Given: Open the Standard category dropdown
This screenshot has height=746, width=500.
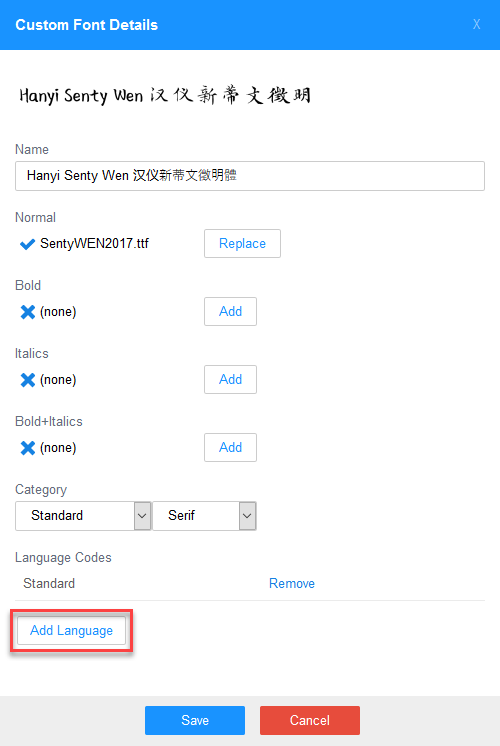Looking at the screenshot, I should click(x=83, y=516).
